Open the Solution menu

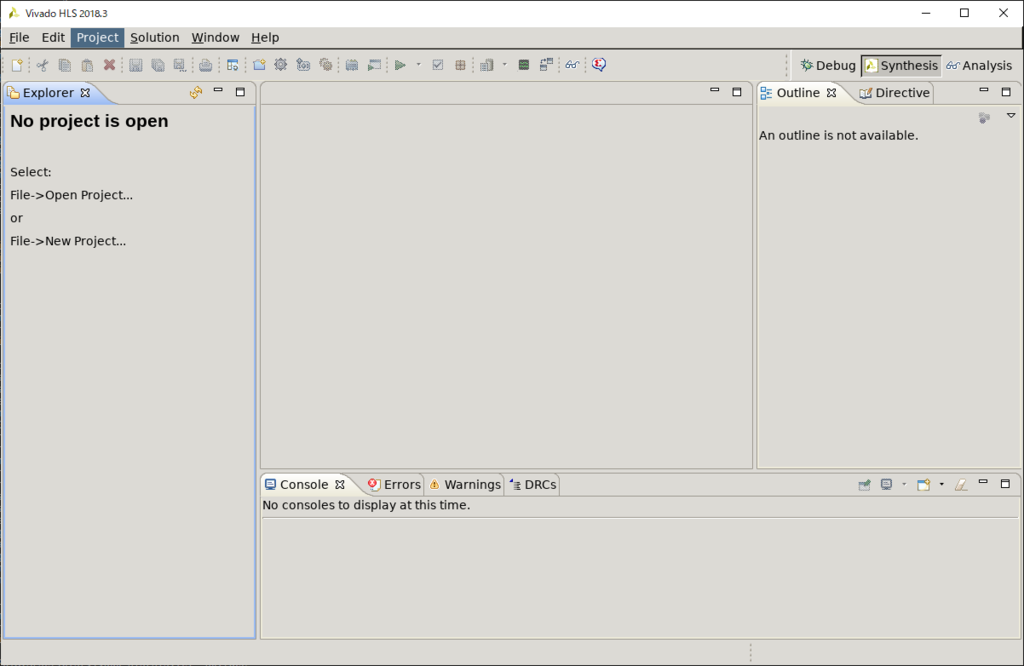[155, 37]
